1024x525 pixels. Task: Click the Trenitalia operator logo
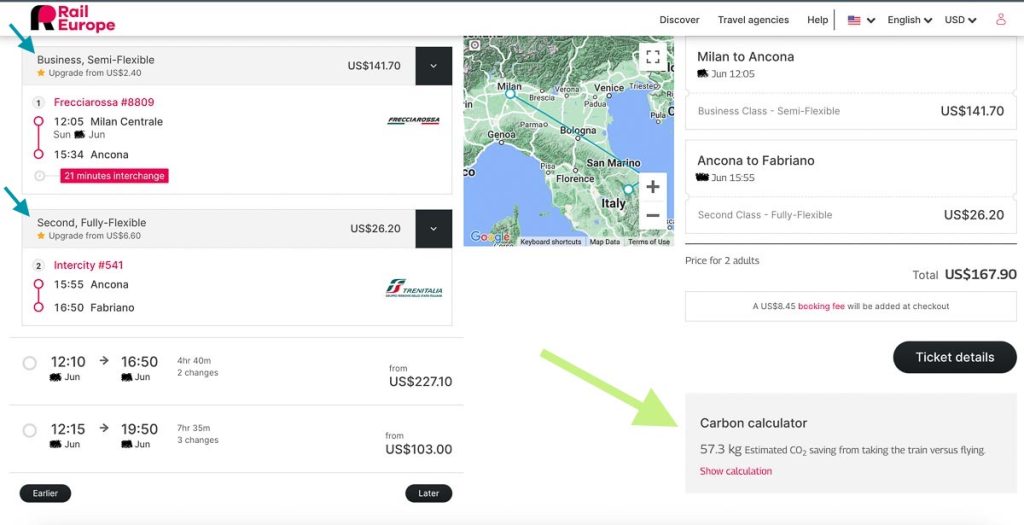tap(414, 288)
